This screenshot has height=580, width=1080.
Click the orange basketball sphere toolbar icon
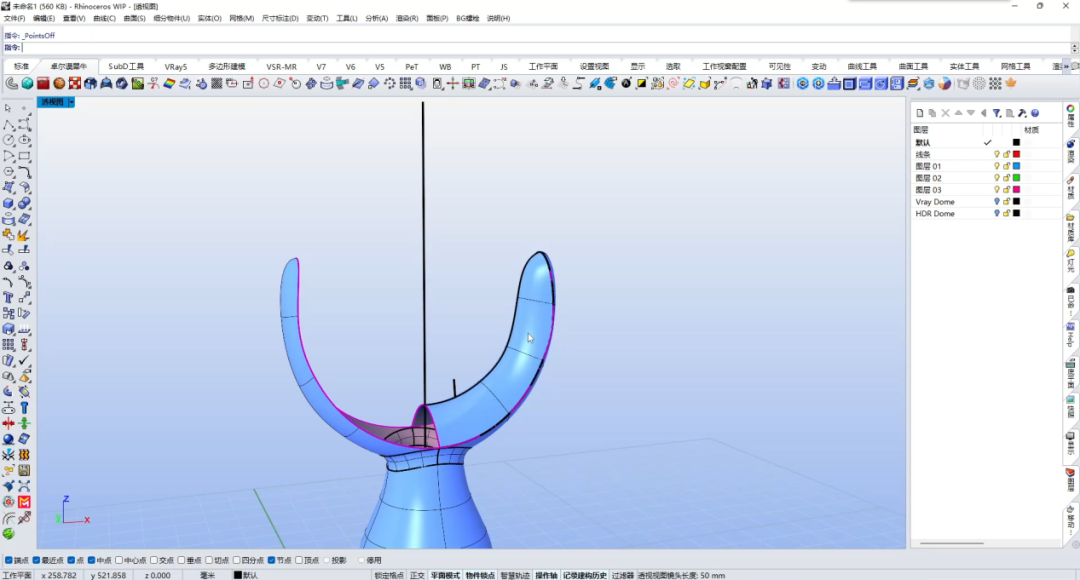coord(59,83)
